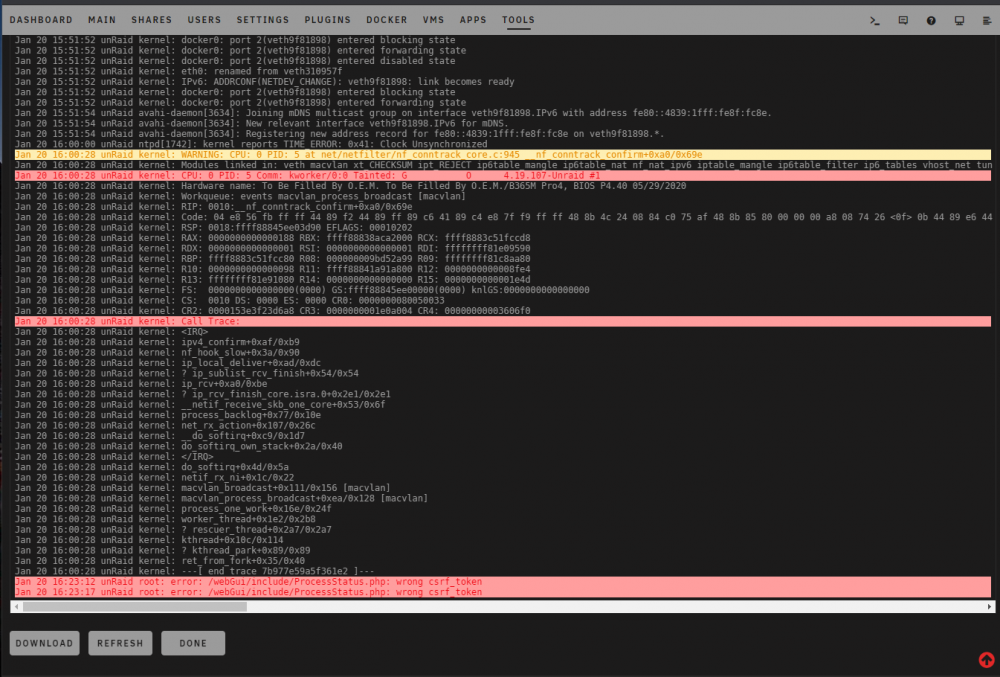Open the help question mark icon
Image resolution: width=1000 pixels, height=677 pixels.
(x=931, y=20)
